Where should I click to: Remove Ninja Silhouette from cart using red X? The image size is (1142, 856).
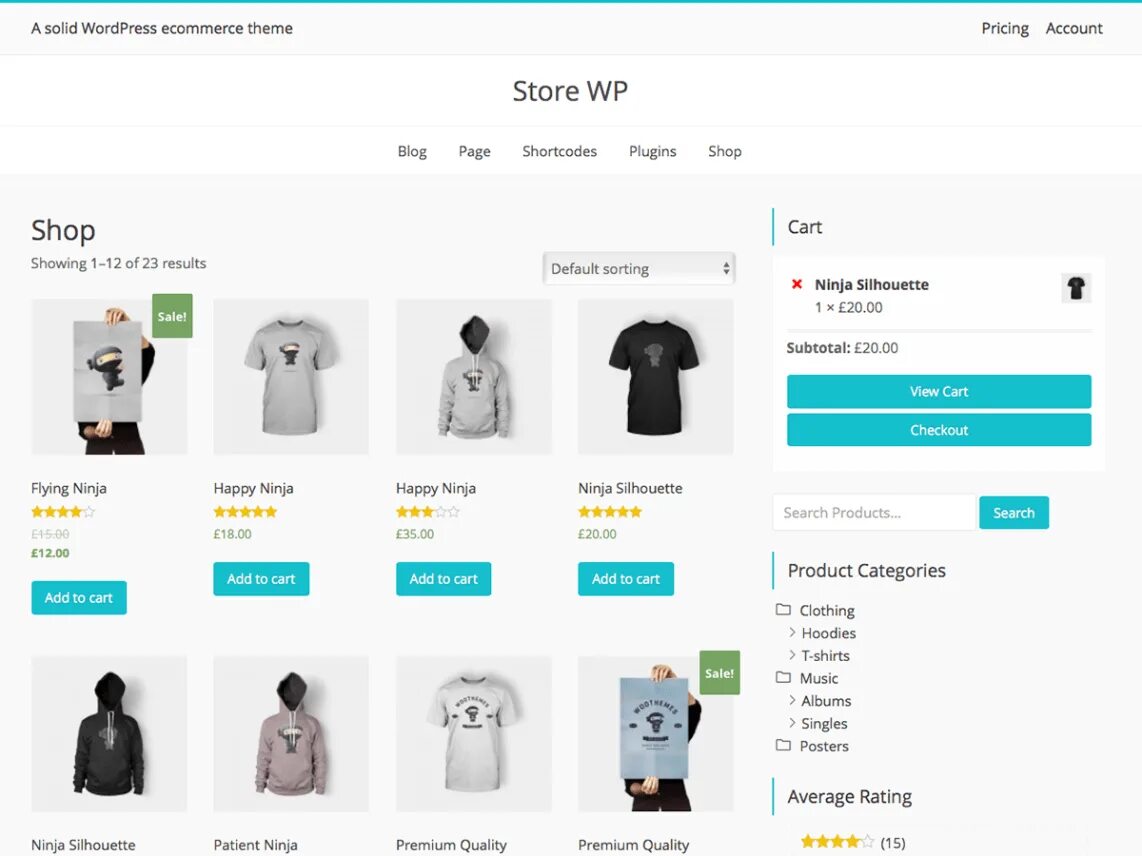797,284
